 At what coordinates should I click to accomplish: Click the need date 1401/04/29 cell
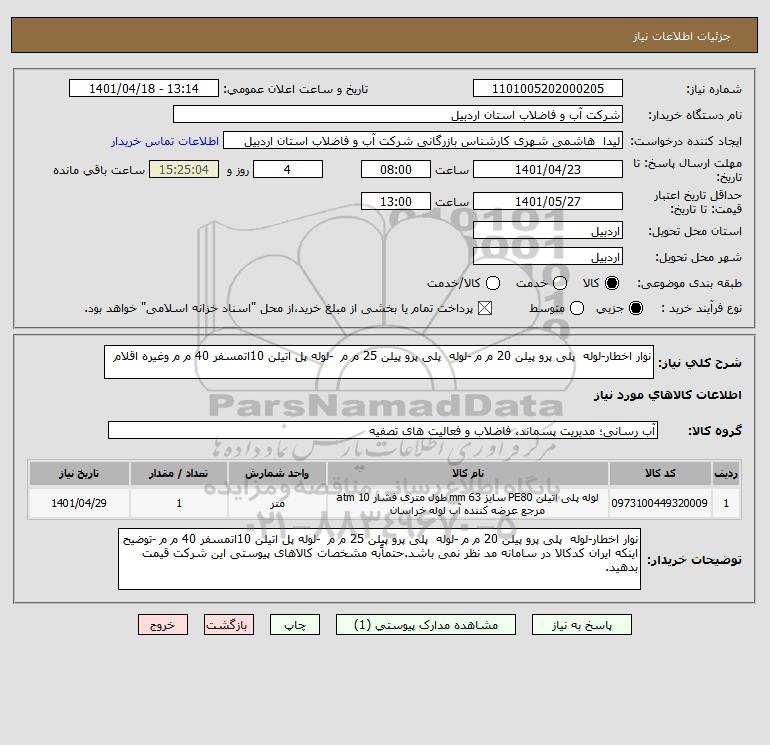[79, 503]
